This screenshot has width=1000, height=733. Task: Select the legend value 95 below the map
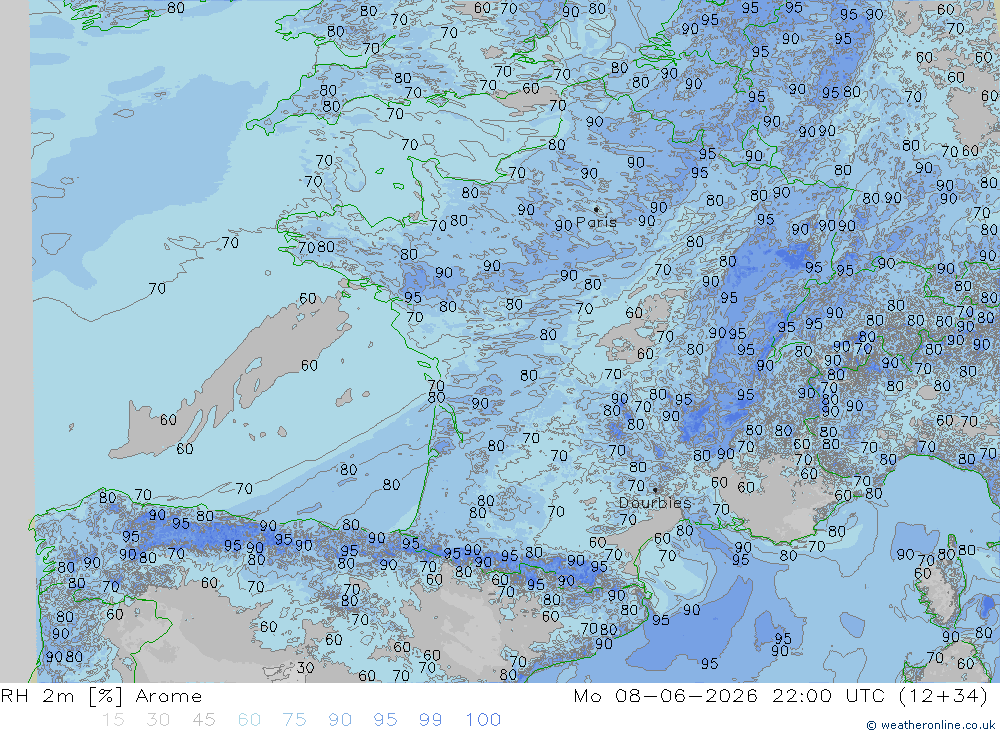coord(385,720)
